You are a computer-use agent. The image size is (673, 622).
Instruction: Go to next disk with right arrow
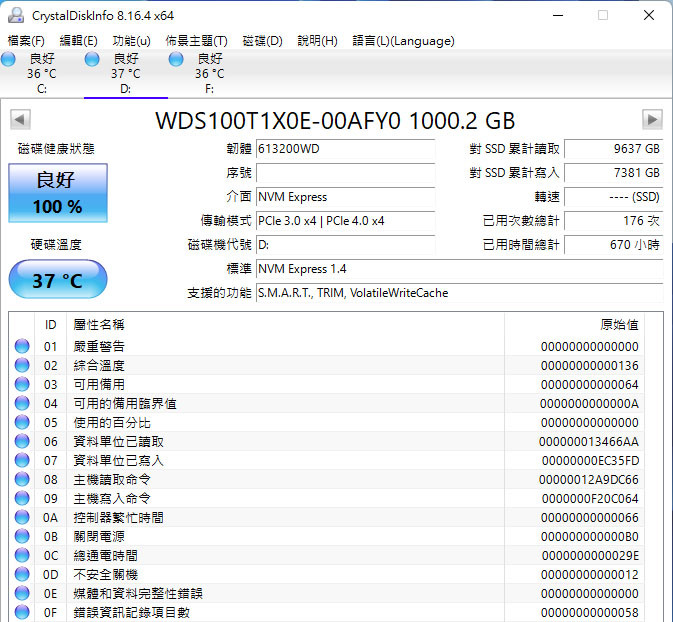(x=652, y=119)
